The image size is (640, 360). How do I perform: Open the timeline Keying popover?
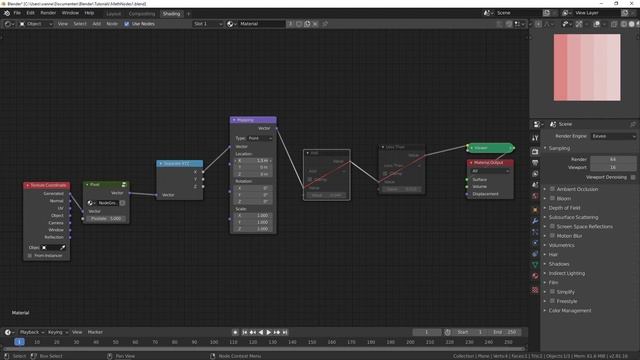click(x=58, y=332)
